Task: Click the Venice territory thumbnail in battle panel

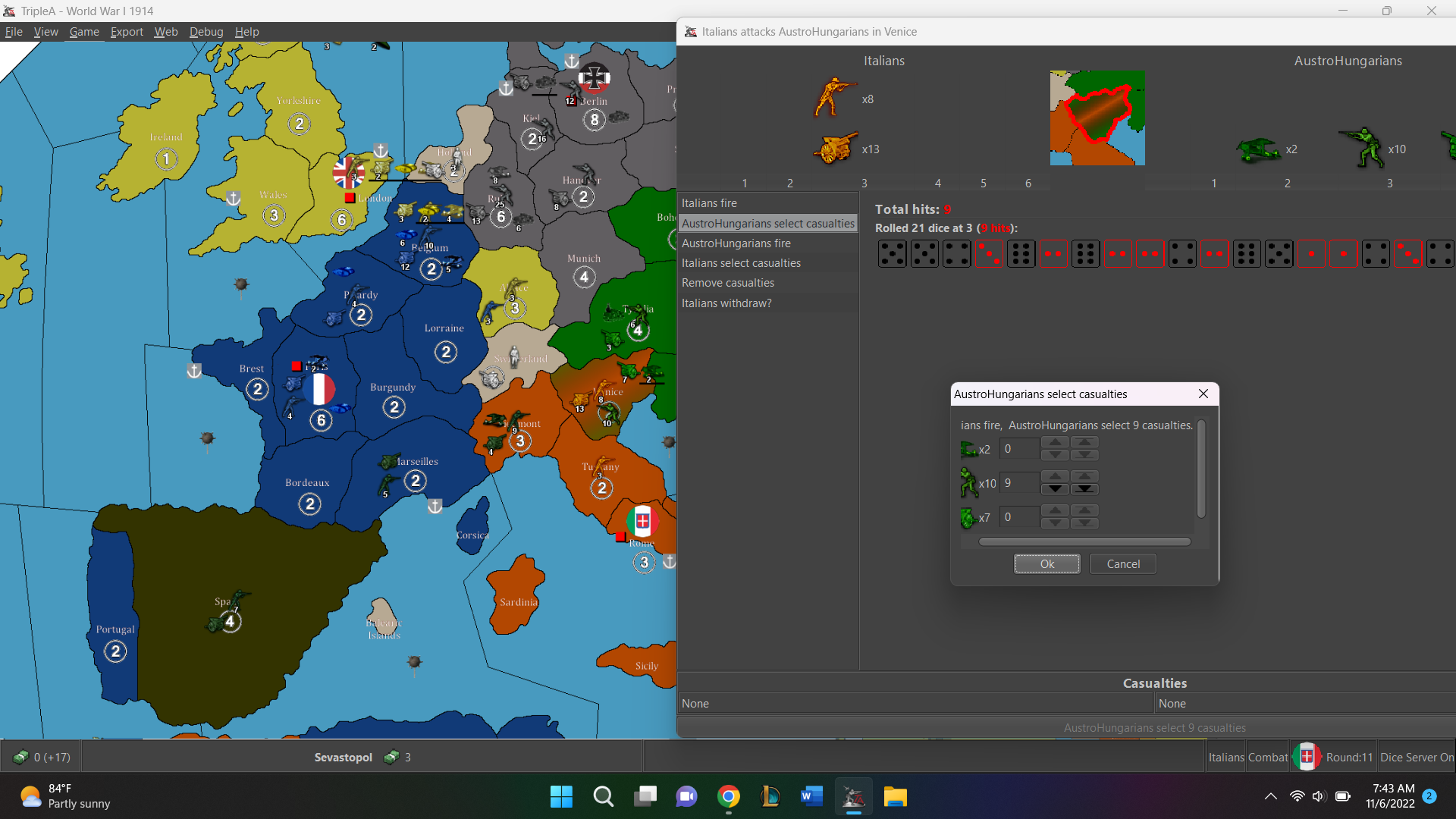Action: click(1097, 118)
